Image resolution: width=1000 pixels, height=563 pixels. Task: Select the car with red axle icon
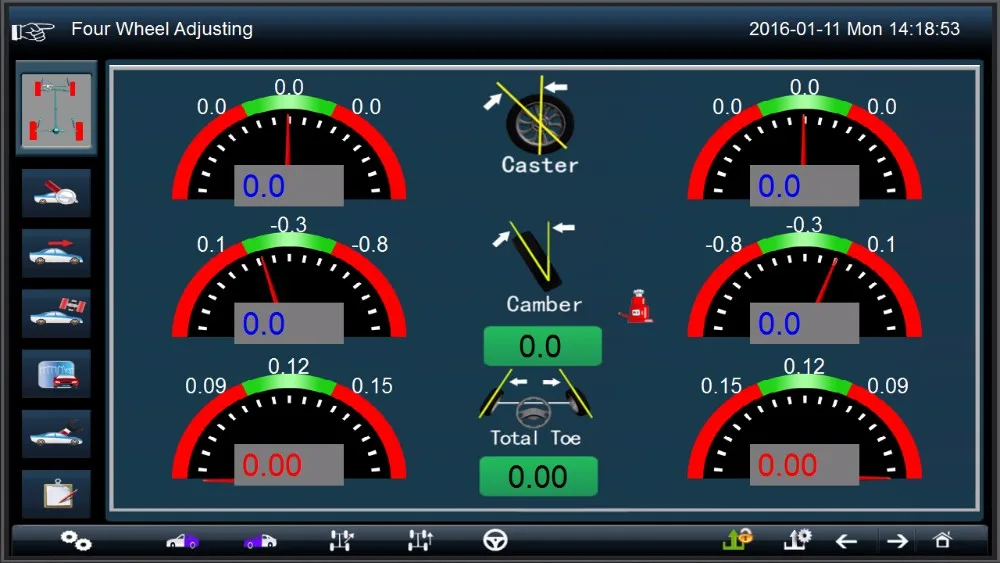pos(56,313)
